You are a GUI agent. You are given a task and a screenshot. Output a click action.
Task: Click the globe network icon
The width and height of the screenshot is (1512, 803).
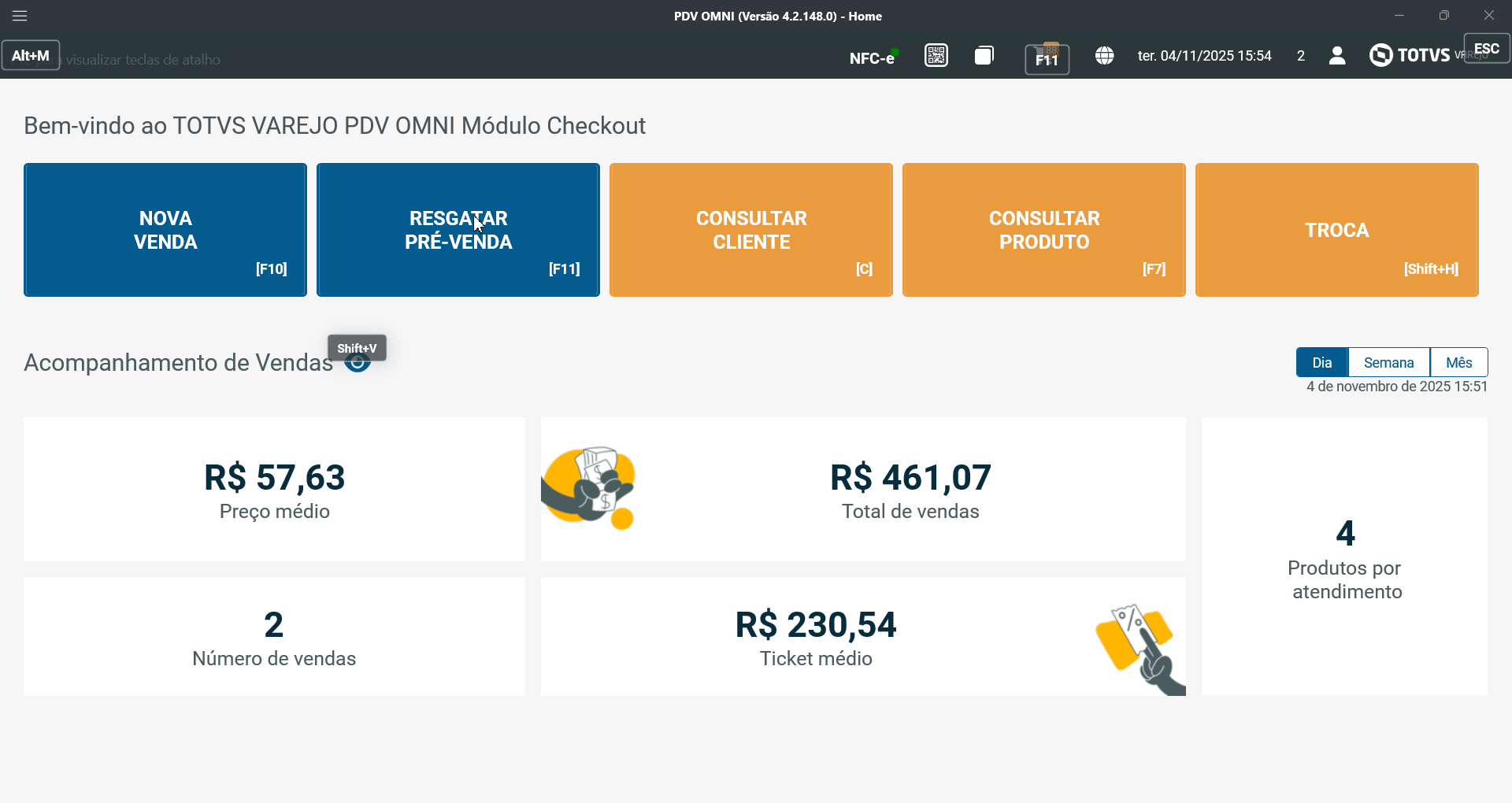[1104, 55]
